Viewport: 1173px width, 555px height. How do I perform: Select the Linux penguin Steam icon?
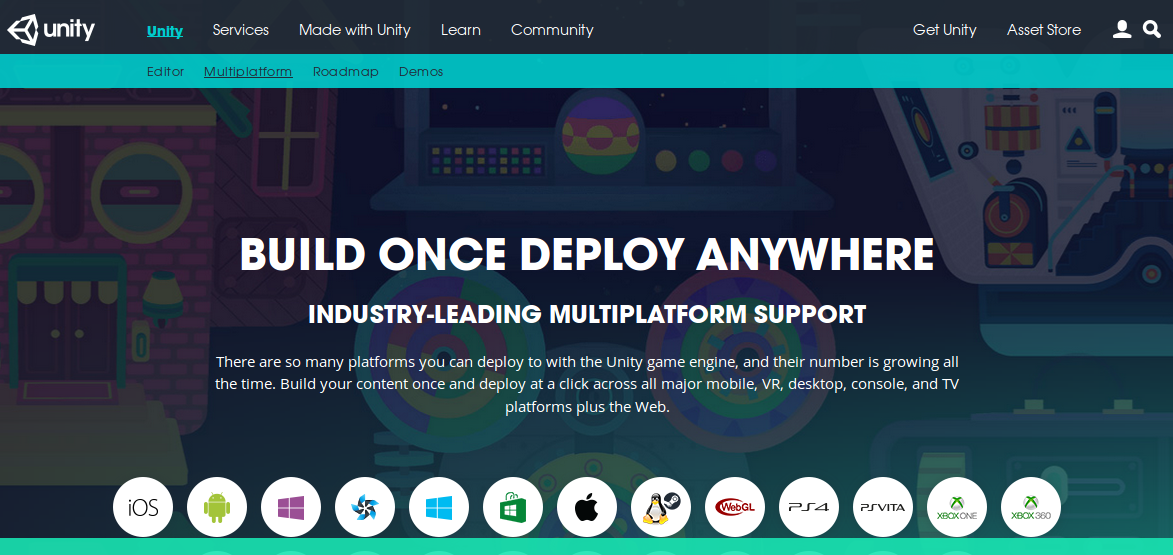click(x=661, y=507)
